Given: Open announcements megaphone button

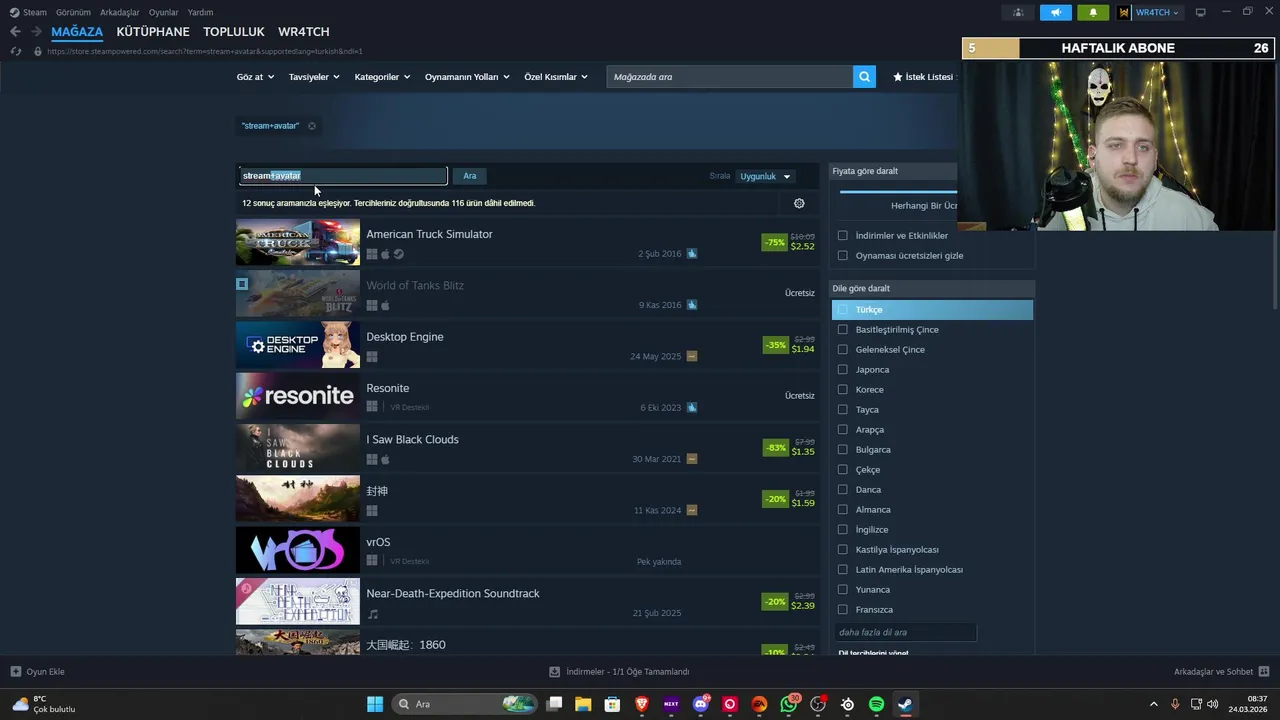Looking at the screenshot, I should click(1056, 12).
